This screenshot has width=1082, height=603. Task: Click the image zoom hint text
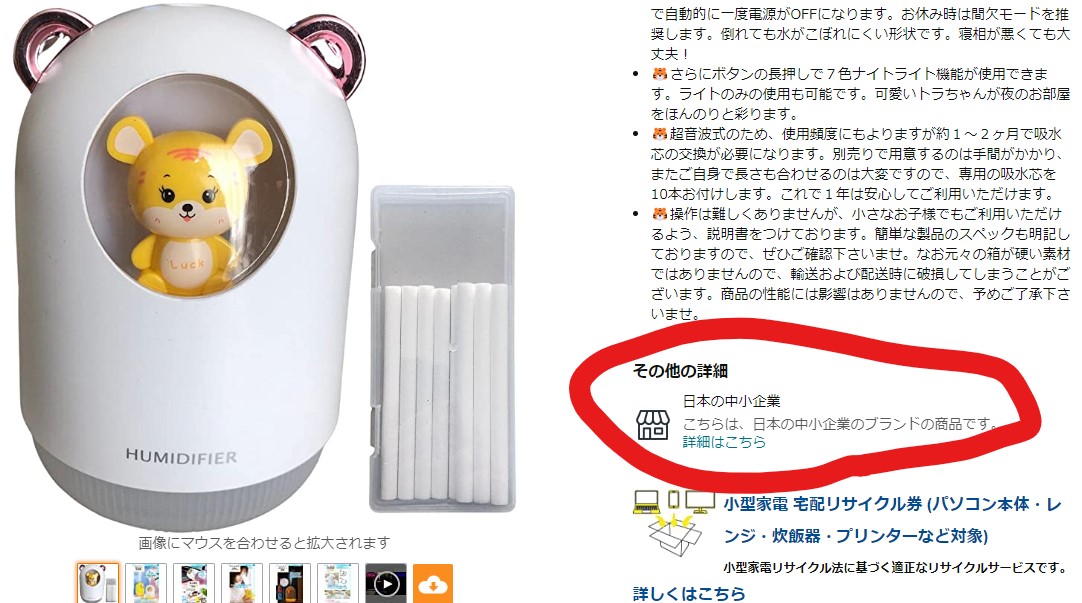264,543
